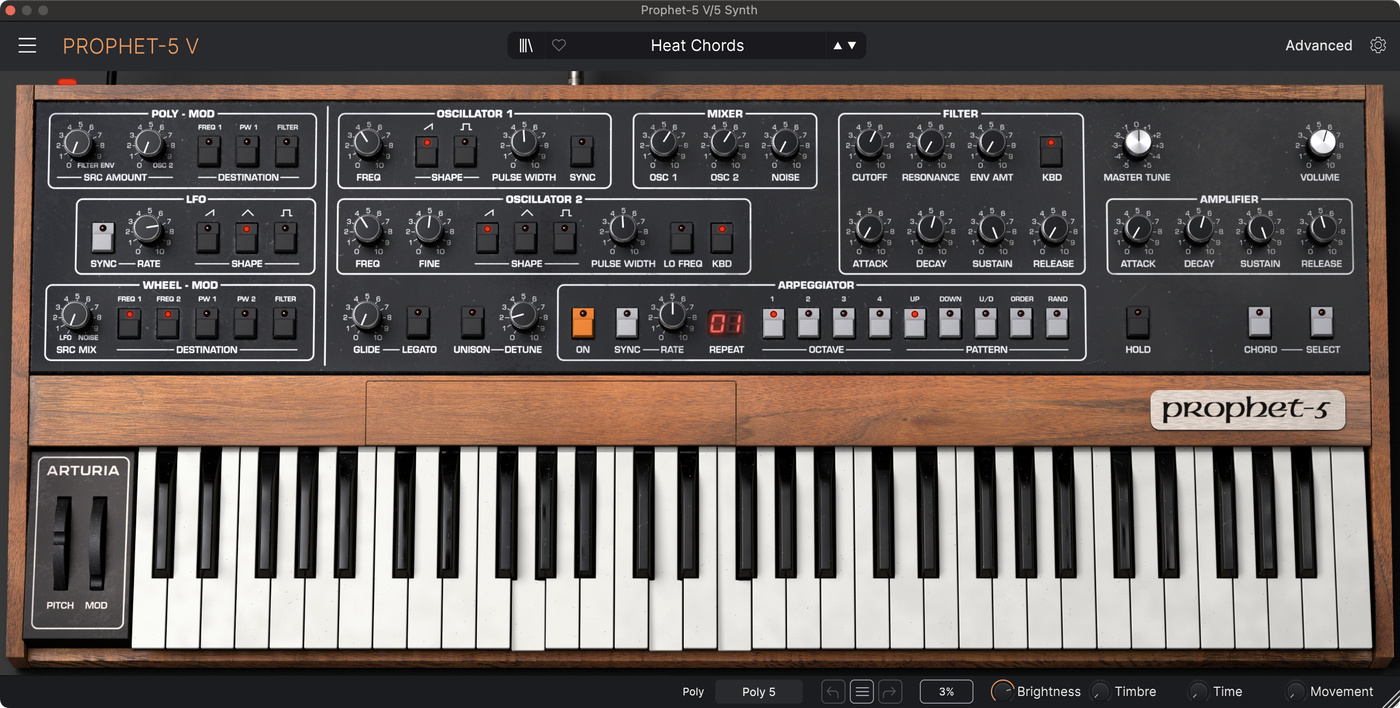Select LFO triangle shape button
This screenshot has height=708, width=1400.
coord(246,237)
